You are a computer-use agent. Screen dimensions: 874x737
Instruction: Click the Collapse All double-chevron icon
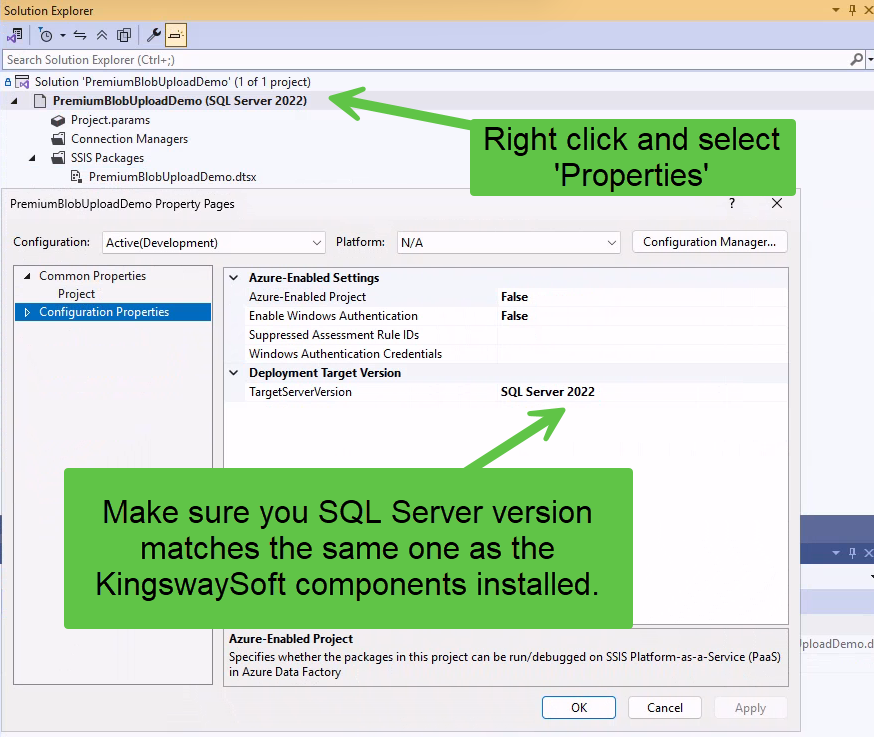point(102,35)
